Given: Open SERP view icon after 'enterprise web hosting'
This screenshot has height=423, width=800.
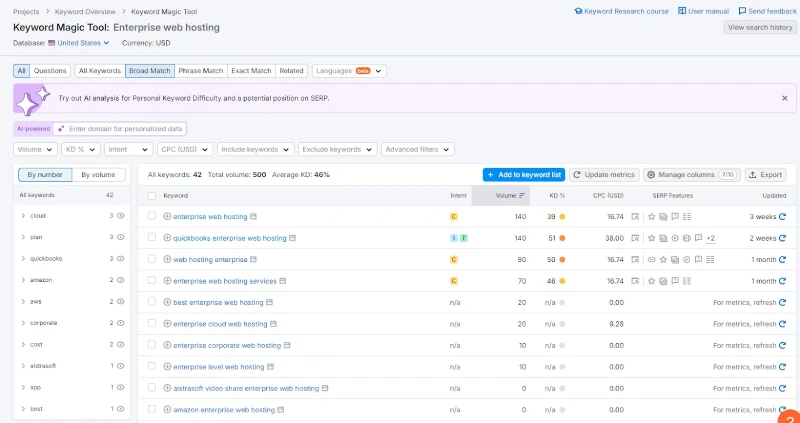Looking at the screenshot, I should click(x=254, y=216).
